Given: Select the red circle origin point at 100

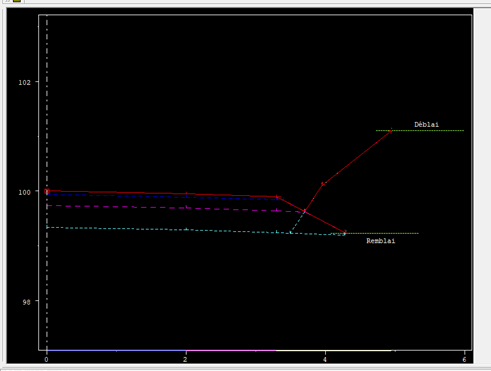Looking at the screenshot, I should click(47, 191).
